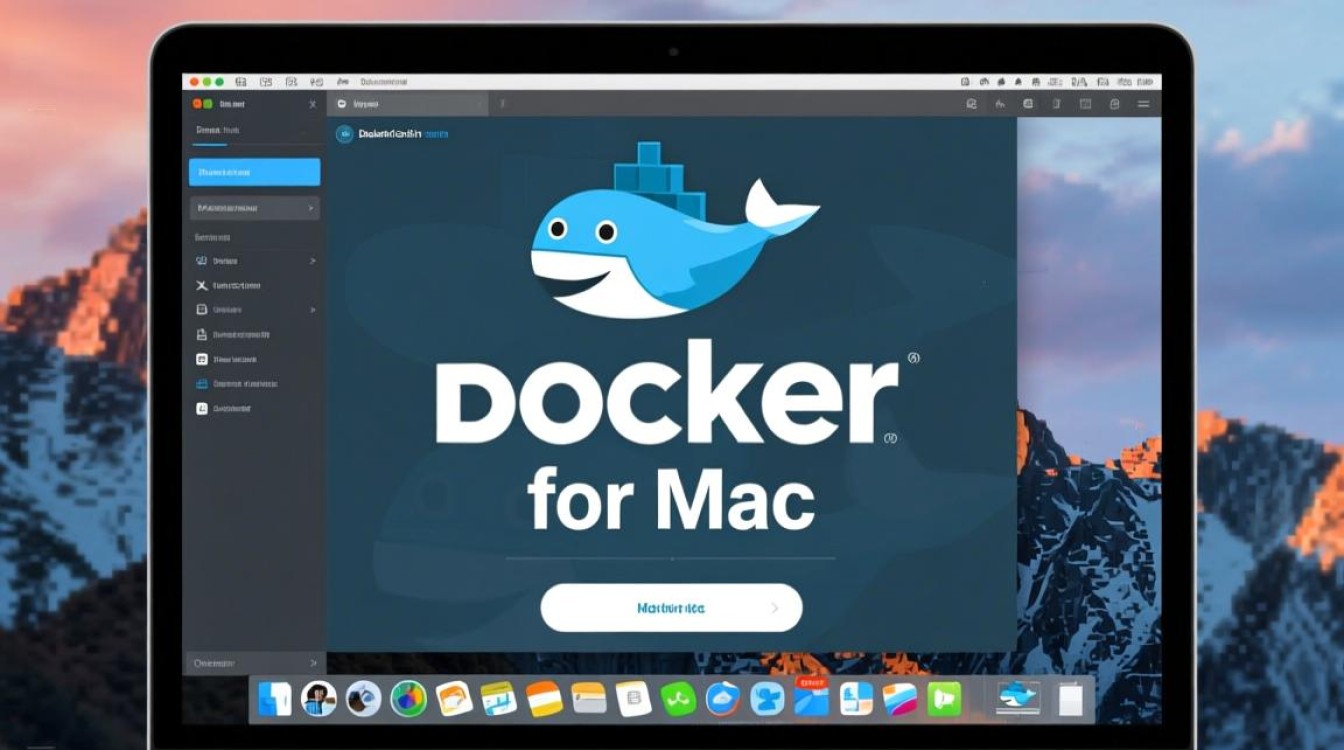Click the white pill button below 'for Mac'
Image resolution: width=1344 pixels, height=750 pixels.
[x=671, y=608]
